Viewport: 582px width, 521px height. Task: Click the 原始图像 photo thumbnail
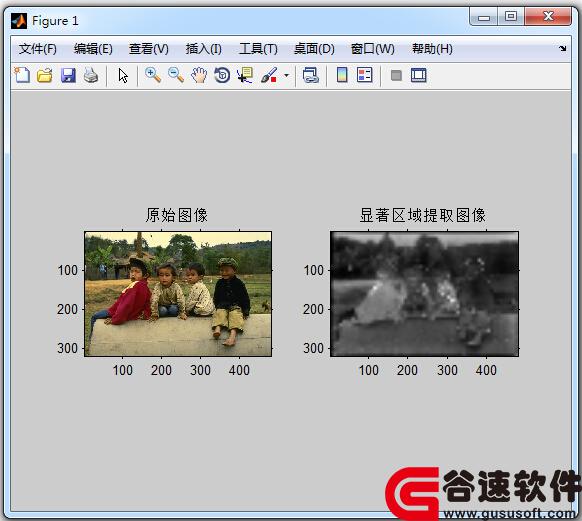coord(178,294)
